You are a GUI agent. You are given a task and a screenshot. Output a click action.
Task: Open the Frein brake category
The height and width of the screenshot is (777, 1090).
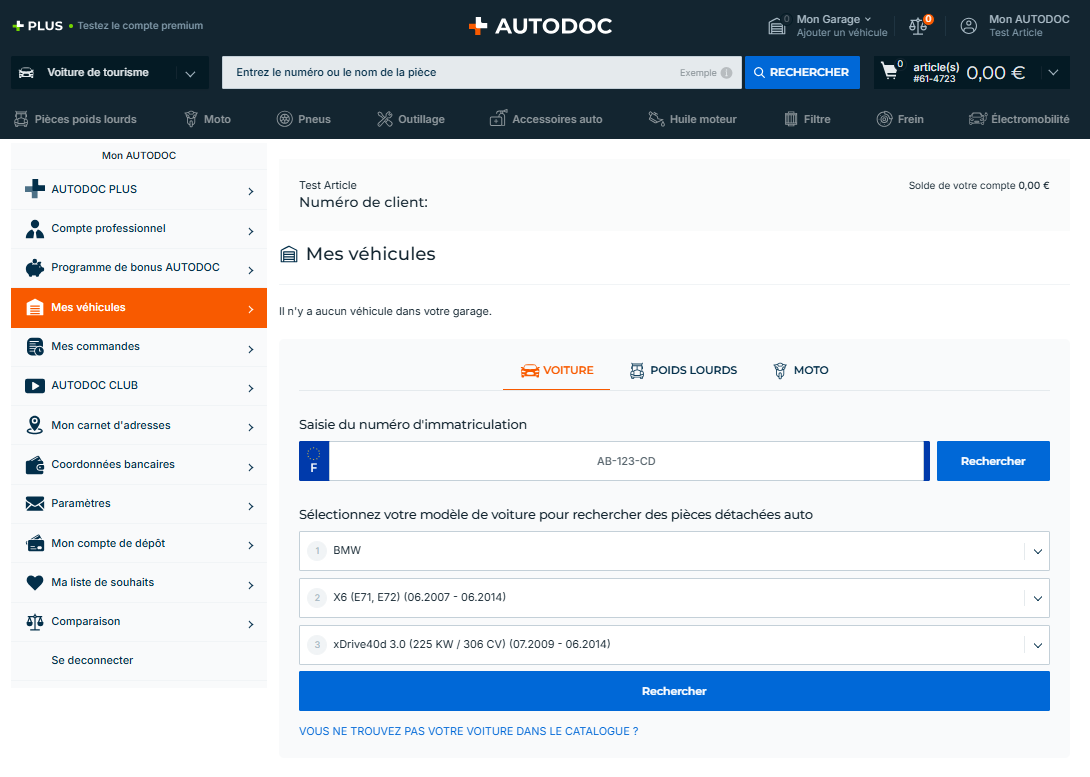[x=899, y=119]
